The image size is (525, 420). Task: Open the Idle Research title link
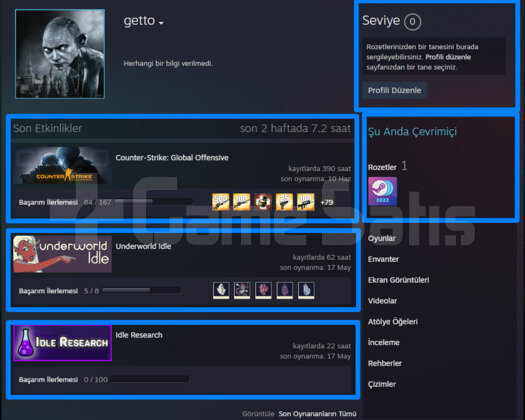139,335
